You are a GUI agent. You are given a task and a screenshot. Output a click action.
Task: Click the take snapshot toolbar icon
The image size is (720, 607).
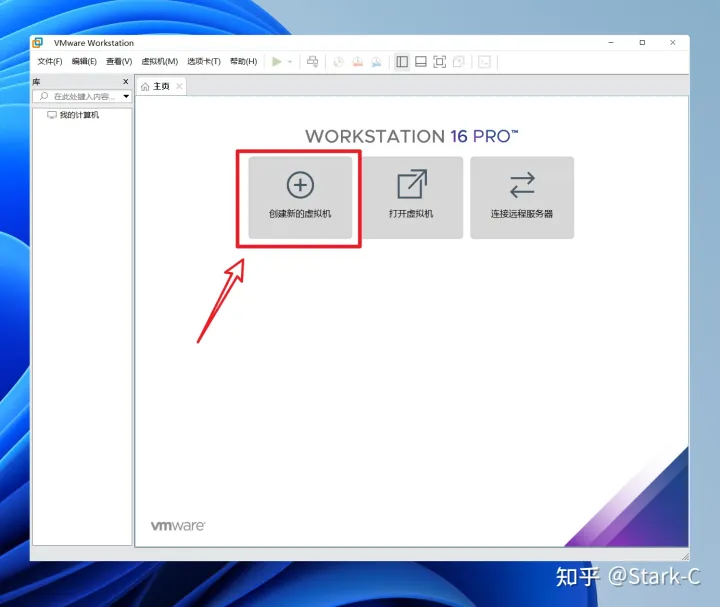338,62
